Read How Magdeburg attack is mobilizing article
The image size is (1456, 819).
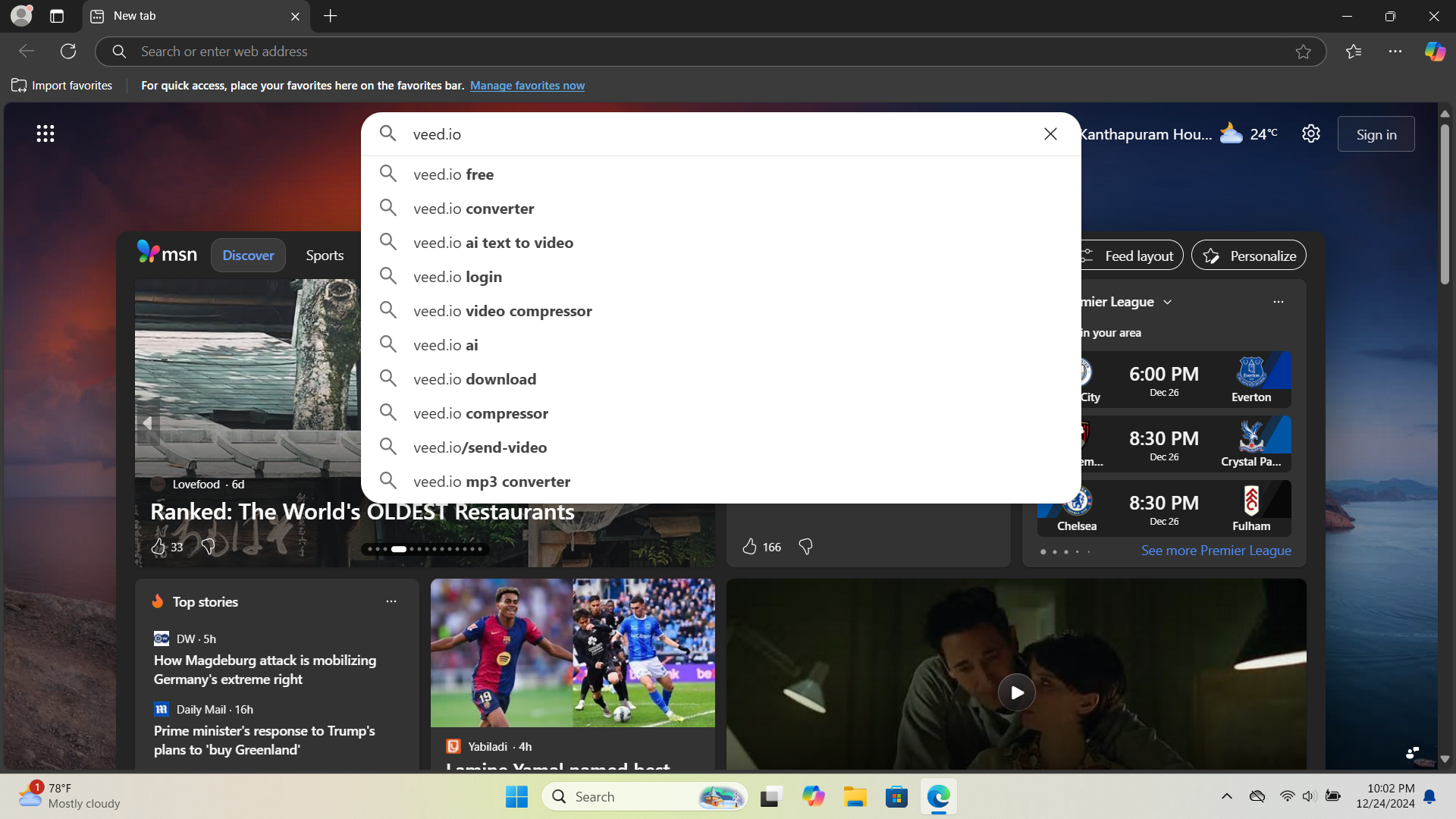(265, 670)
